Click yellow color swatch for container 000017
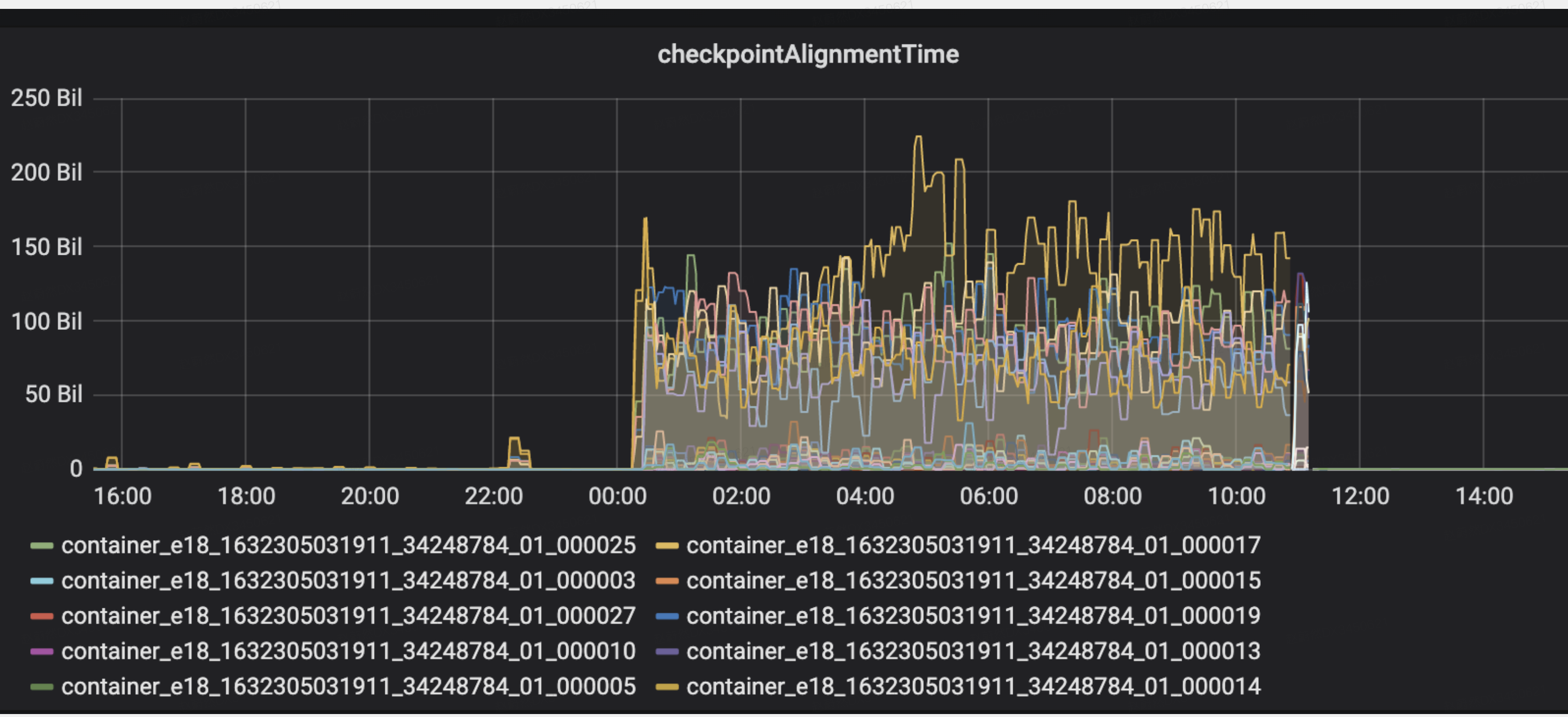 point(667,546)
